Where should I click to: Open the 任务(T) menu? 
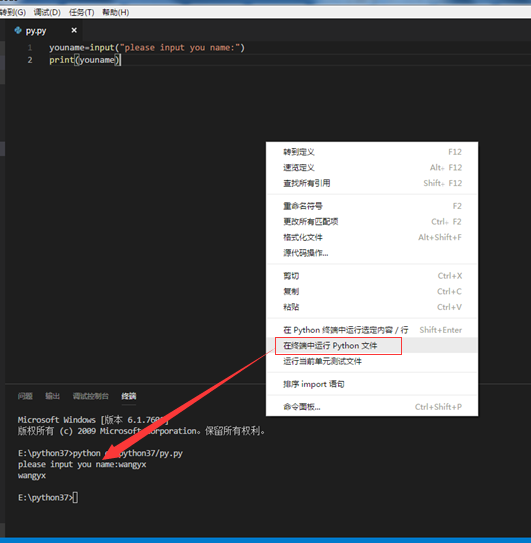(x=81, y=12)
